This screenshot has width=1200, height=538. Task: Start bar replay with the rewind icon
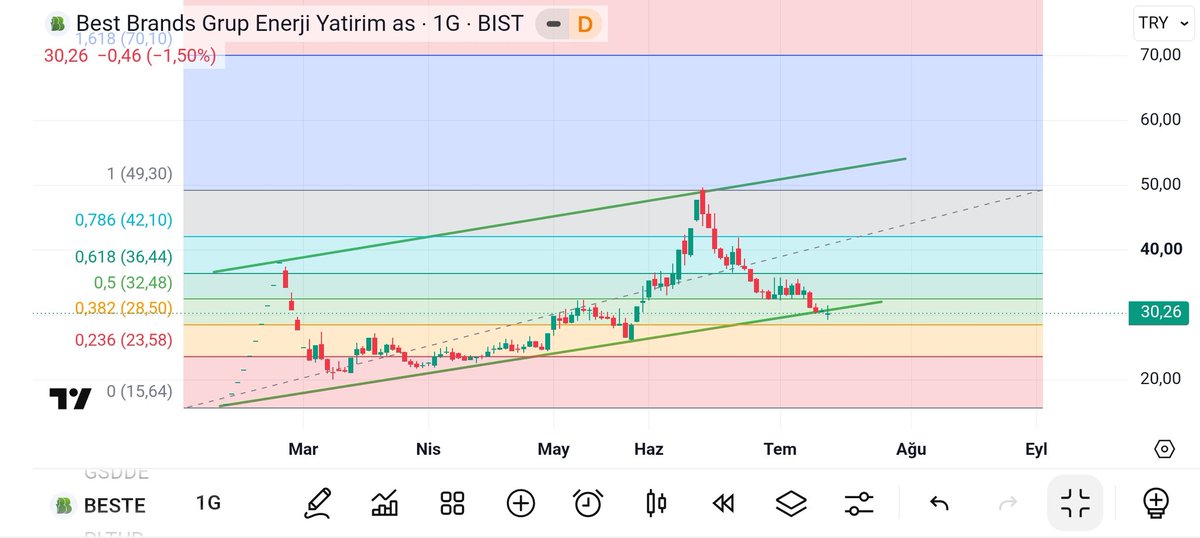point(723,503)
